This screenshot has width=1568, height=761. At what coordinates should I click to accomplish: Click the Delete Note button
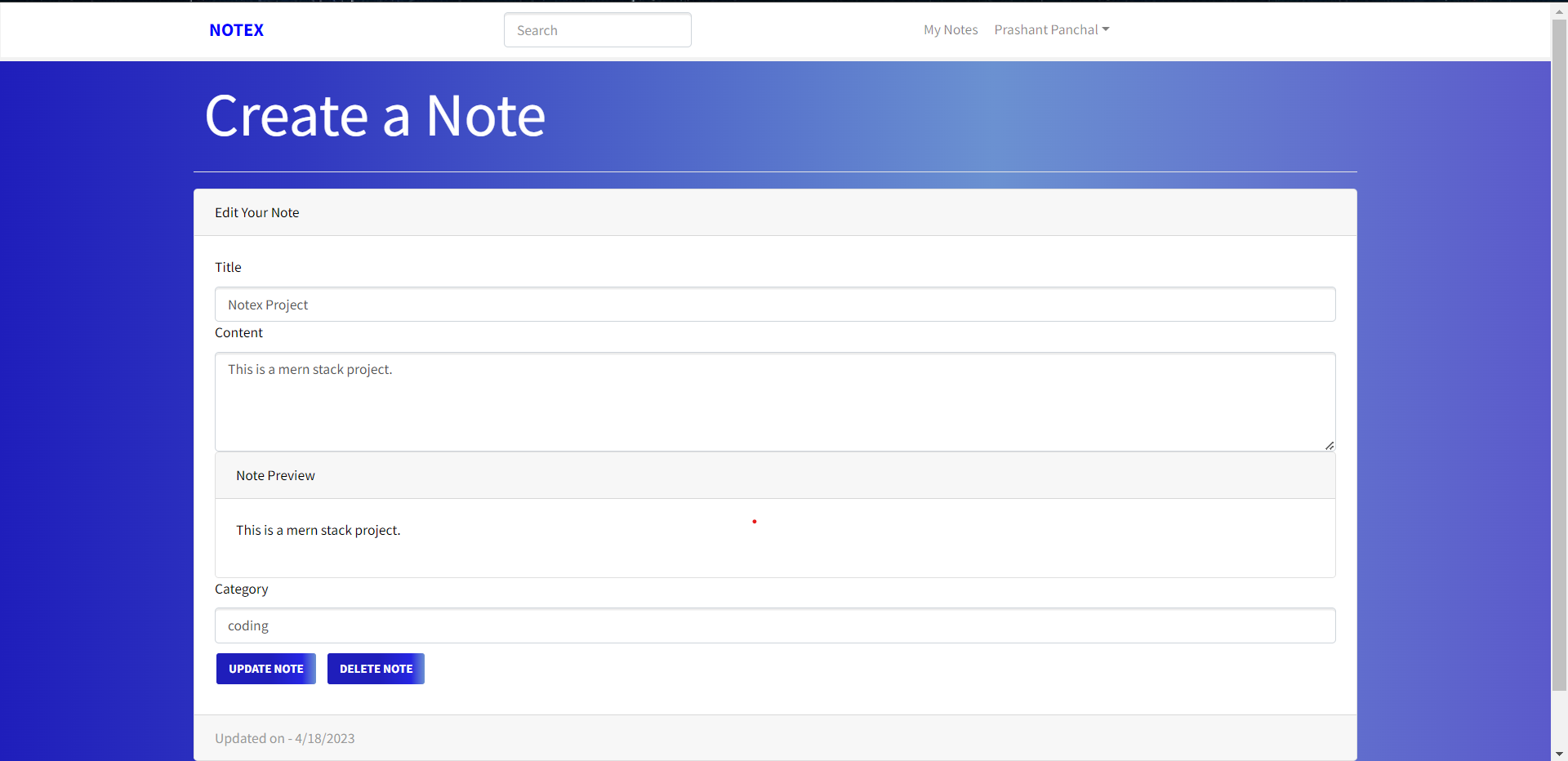pos(375,669)
